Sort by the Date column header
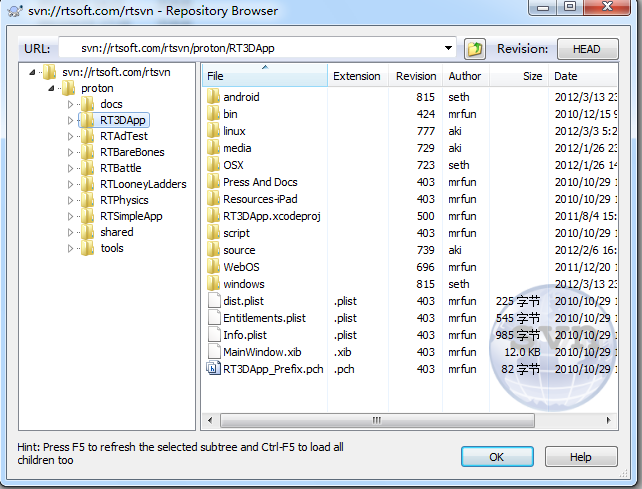The width and height of the screenshot is (642, 489). click(x=583, y=75)
